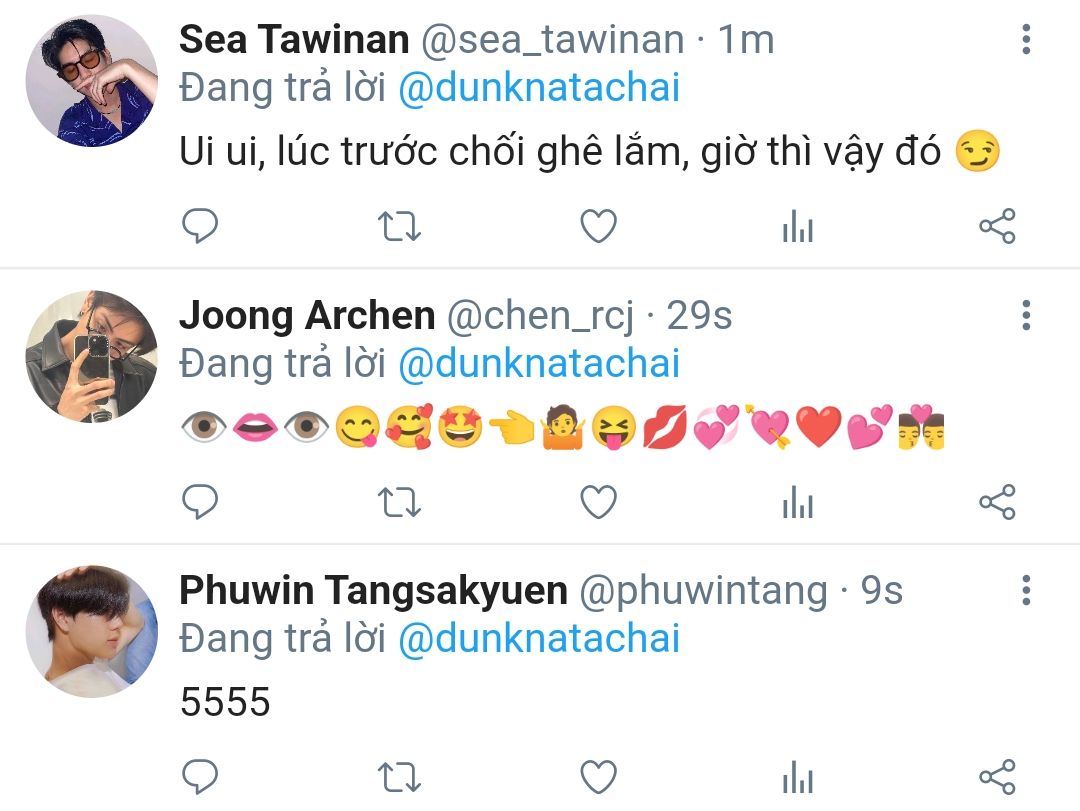Screen dimensions: 1080x811
Task: Open Joong Archen's profile avatar
Action: (92, 356)
